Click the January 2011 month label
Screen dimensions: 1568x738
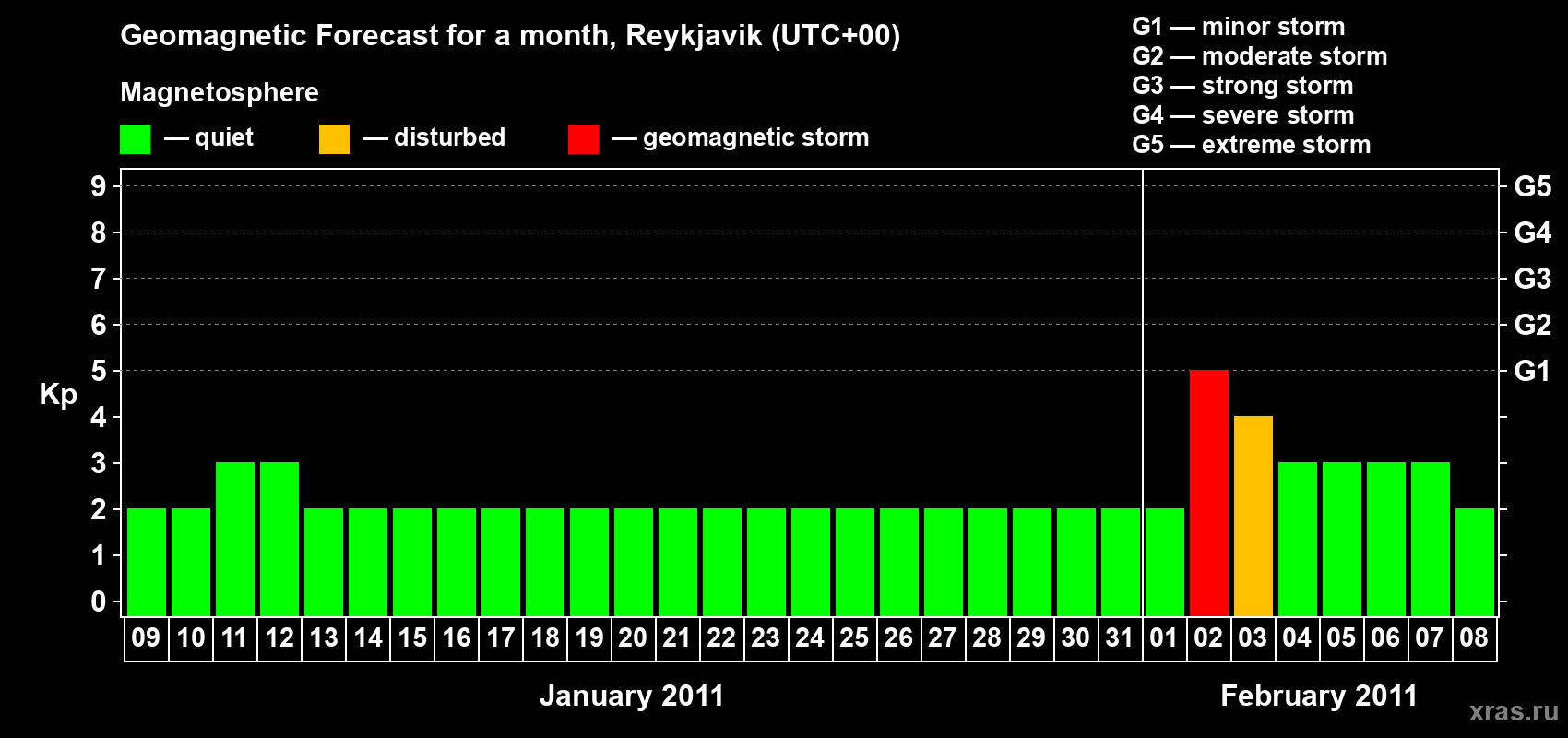click(x=632, y=696)
